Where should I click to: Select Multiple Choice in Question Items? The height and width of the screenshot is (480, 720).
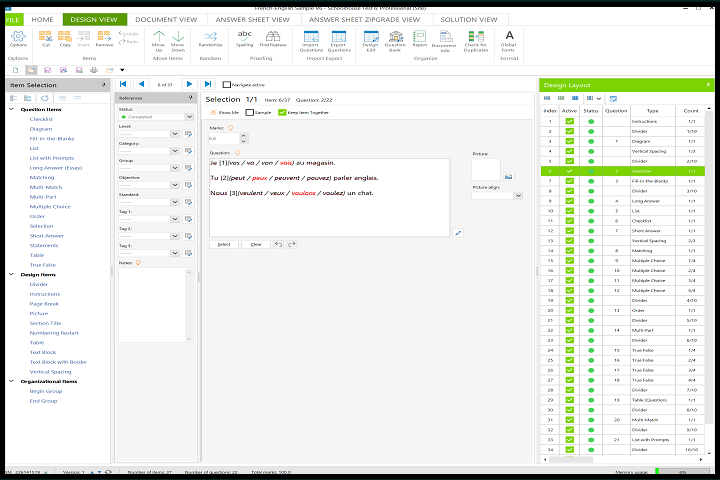tap(49, 207)
